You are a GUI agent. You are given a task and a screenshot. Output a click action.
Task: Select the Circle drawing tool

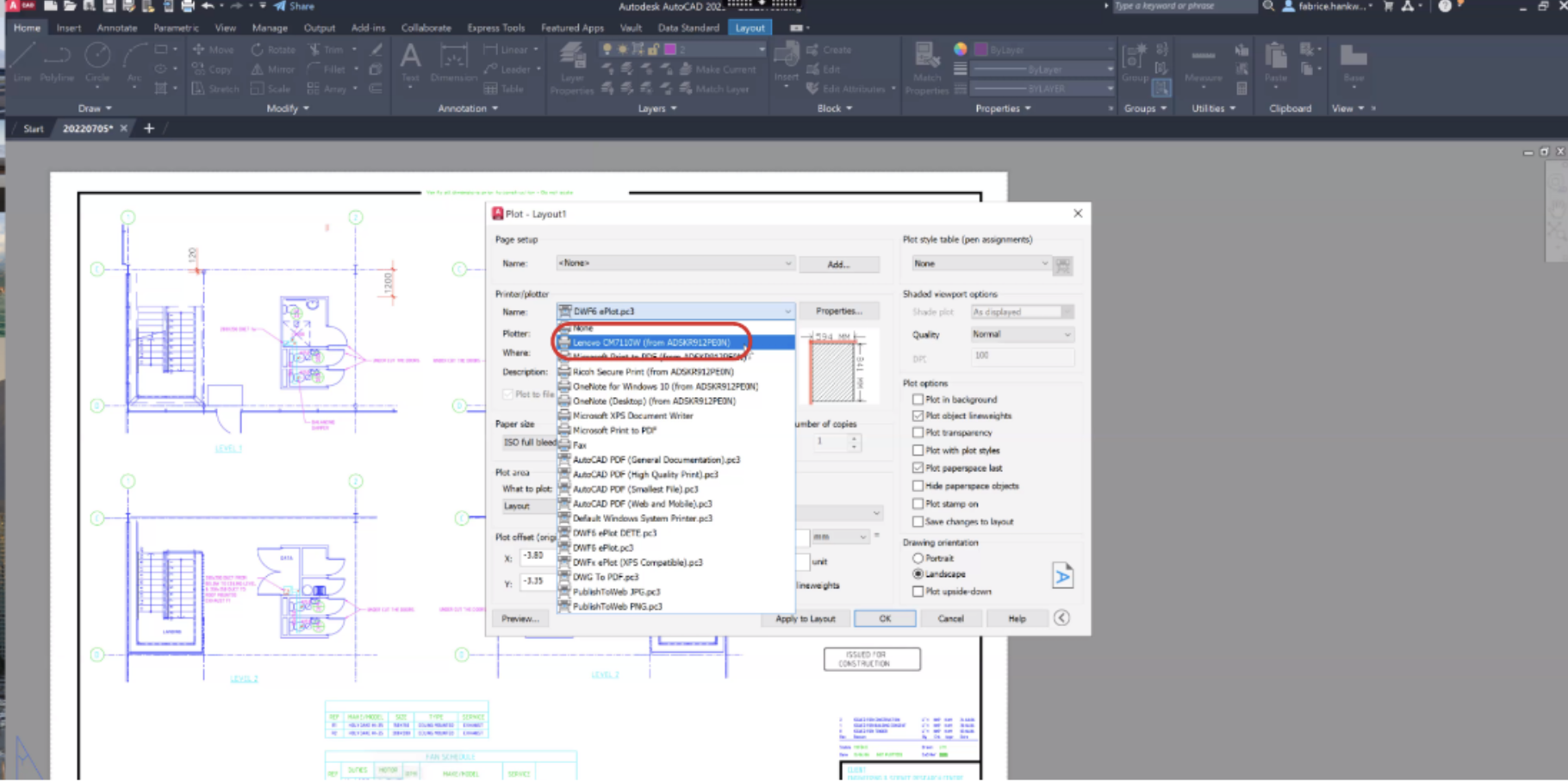[x=97, y=62]
